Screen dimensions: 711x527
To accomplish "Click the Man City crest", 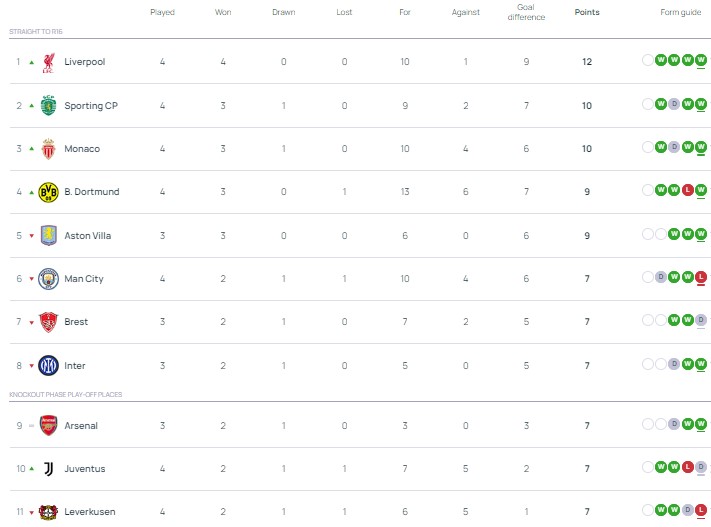I will [x=48, y=279].
